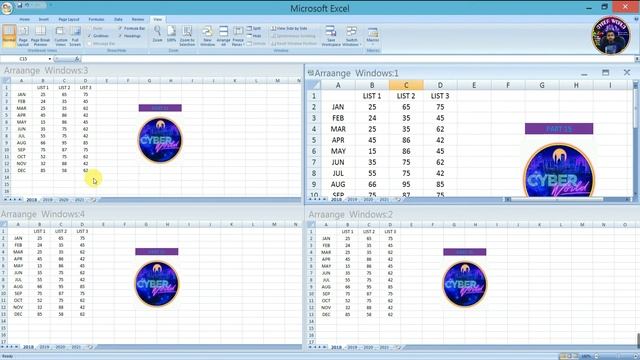Click the Cyber World logo in Windows:4
640x360 pixels.
[x=157, y=284]
